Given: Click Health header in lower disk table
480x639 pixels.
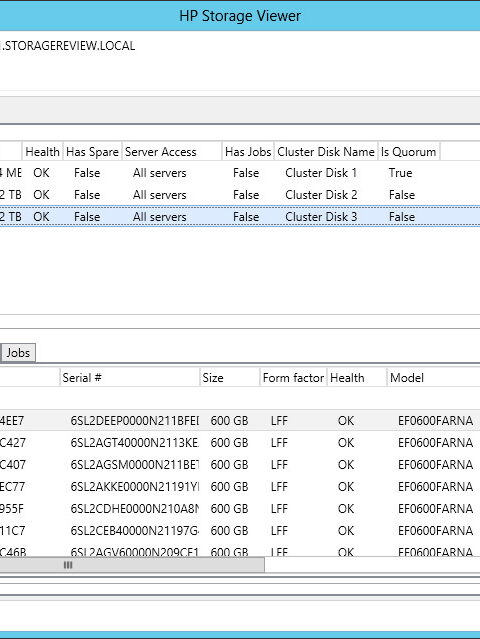Looking at the screenshot, I should click(357, 378).
